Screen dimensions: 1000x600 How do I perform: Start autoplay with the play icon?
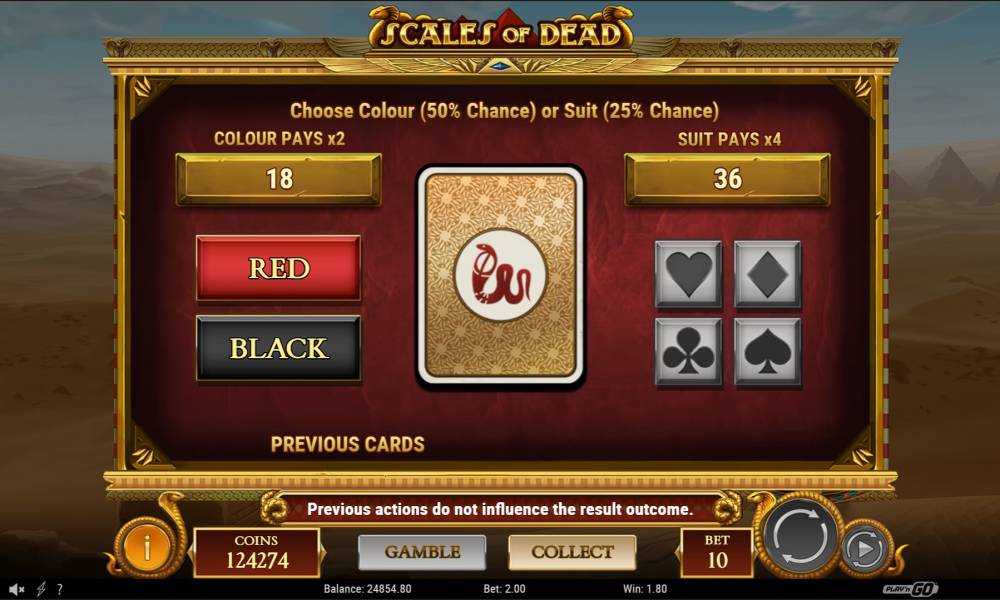coord(864,548)
